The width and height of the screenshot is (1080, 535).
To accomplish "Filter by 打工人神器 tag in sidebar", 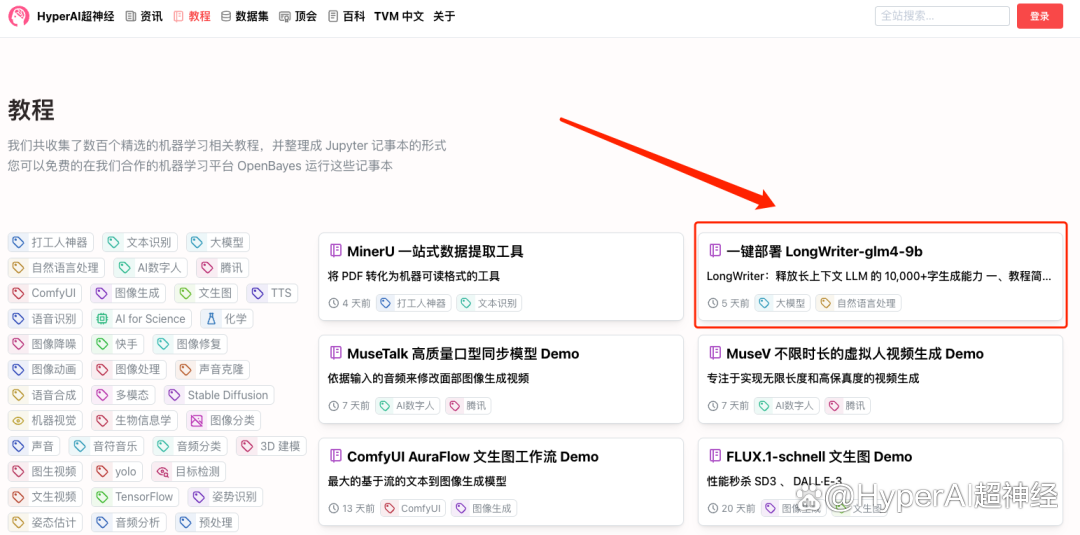I will click(51, 242).
